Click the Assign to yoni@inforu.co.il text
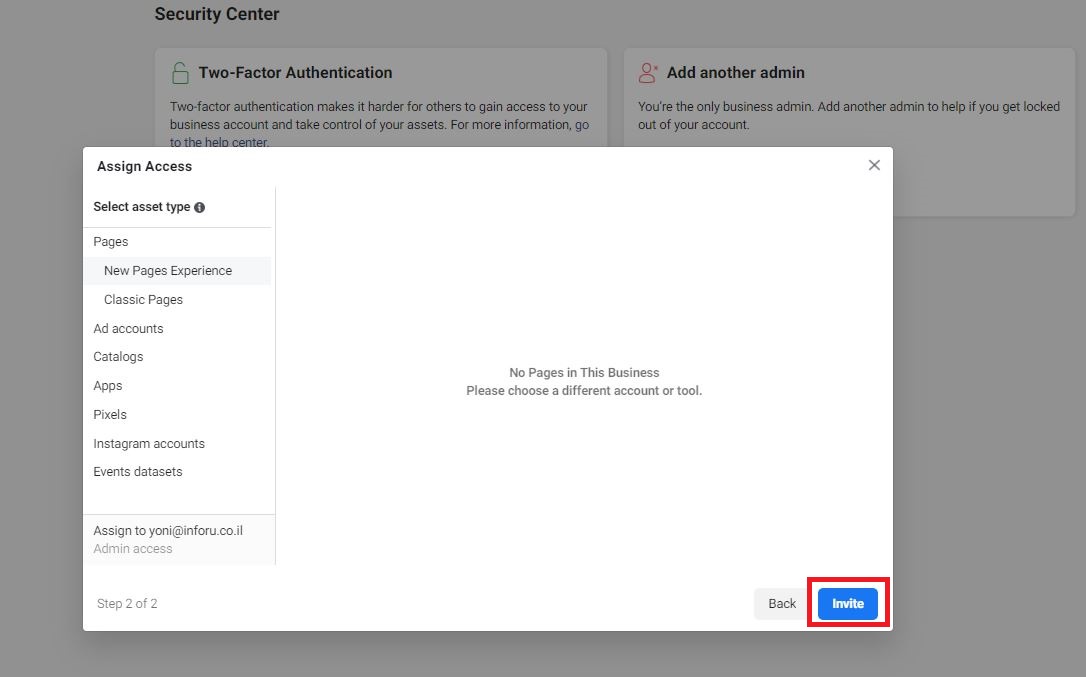 [x=168, y=531]
